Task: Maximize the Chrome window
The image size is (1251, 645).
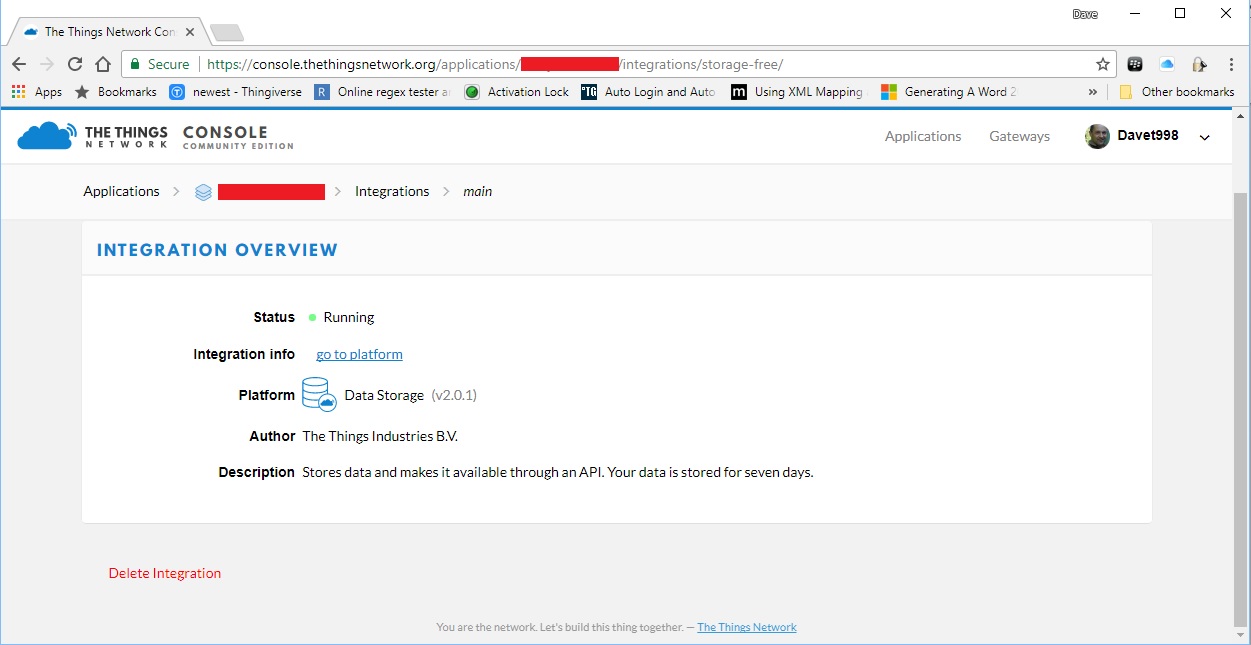Action: coord(1180,14)
